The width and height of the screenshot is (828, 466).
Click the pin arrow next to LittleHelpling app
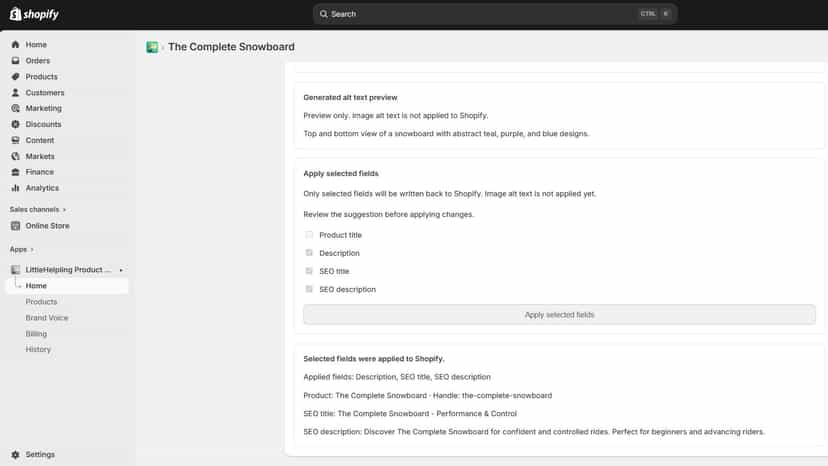click(121, 270)
